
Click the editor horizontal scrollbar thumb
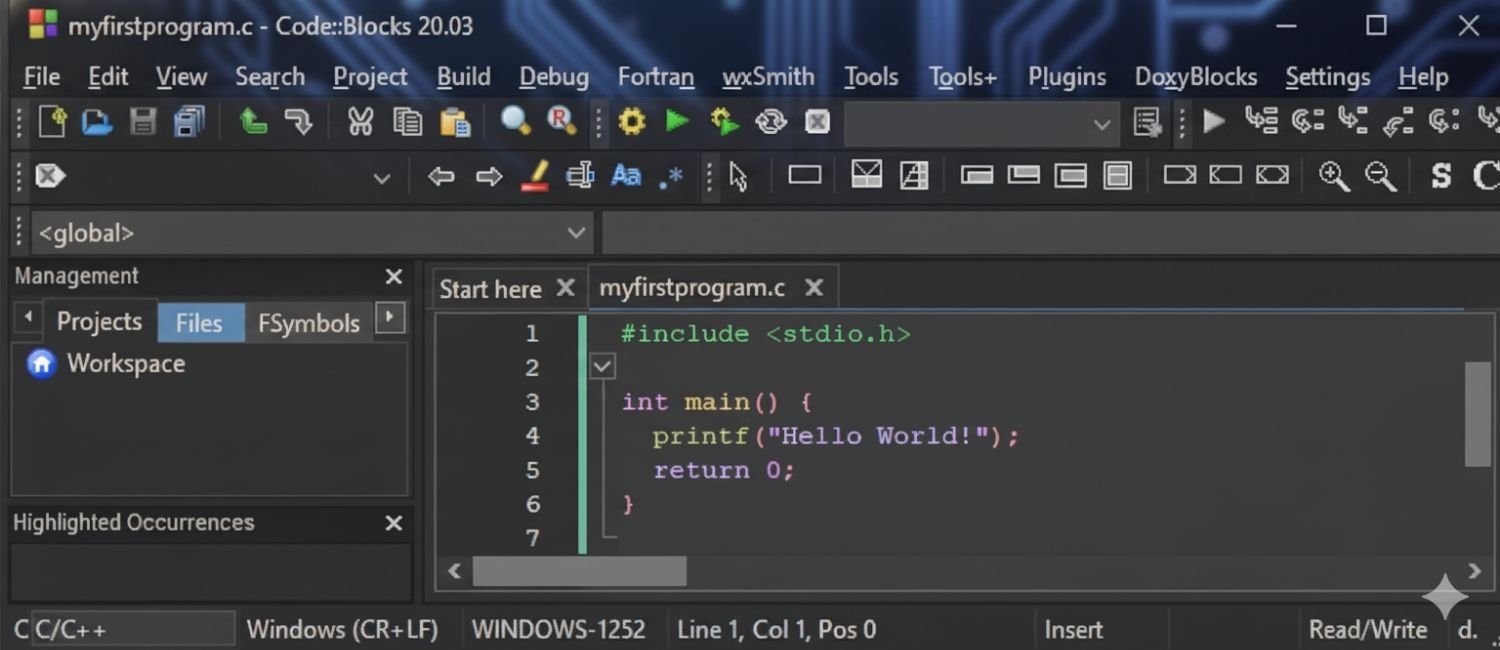pos(579,571)
